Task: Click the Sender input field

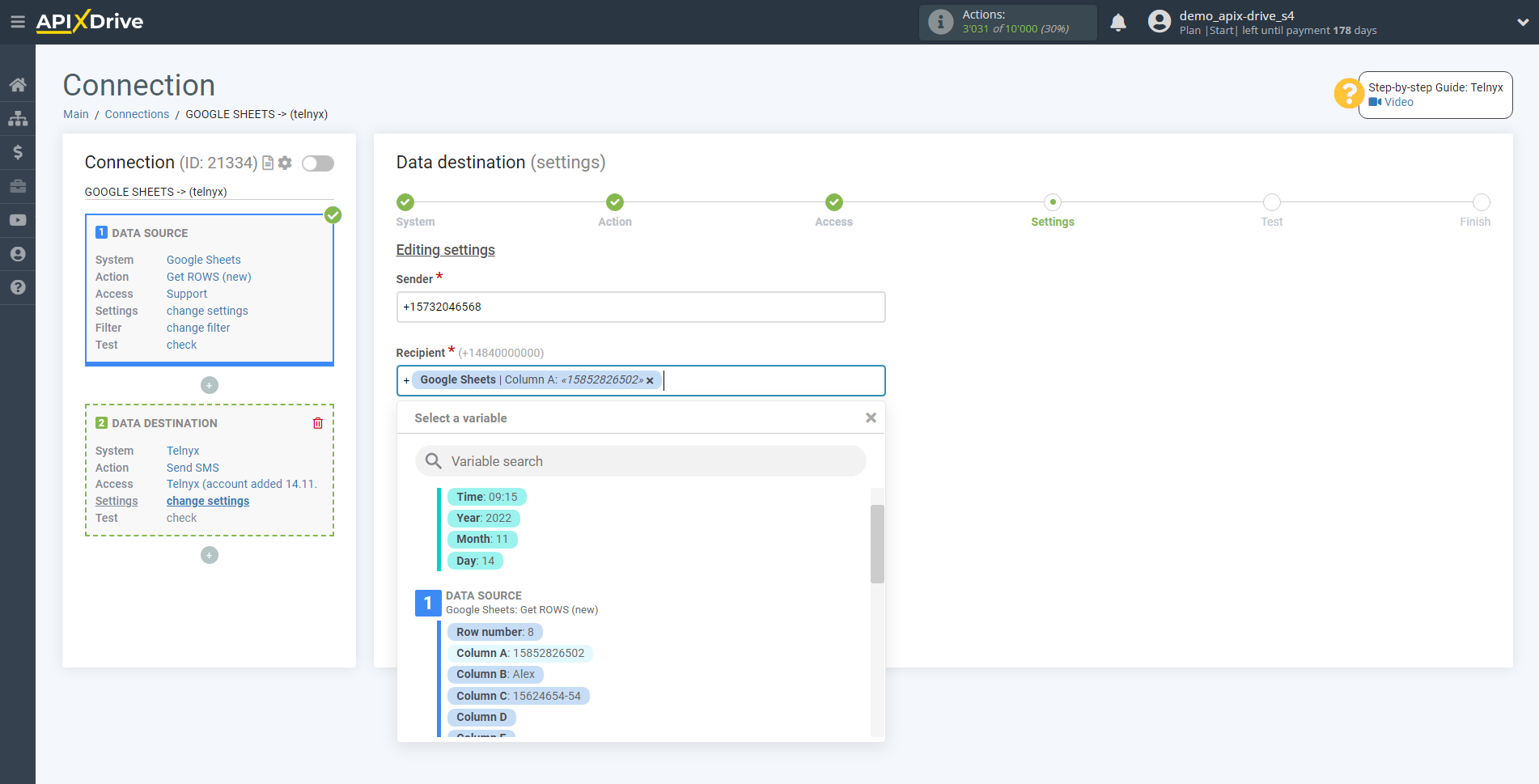Action: [x=641, y=307]
